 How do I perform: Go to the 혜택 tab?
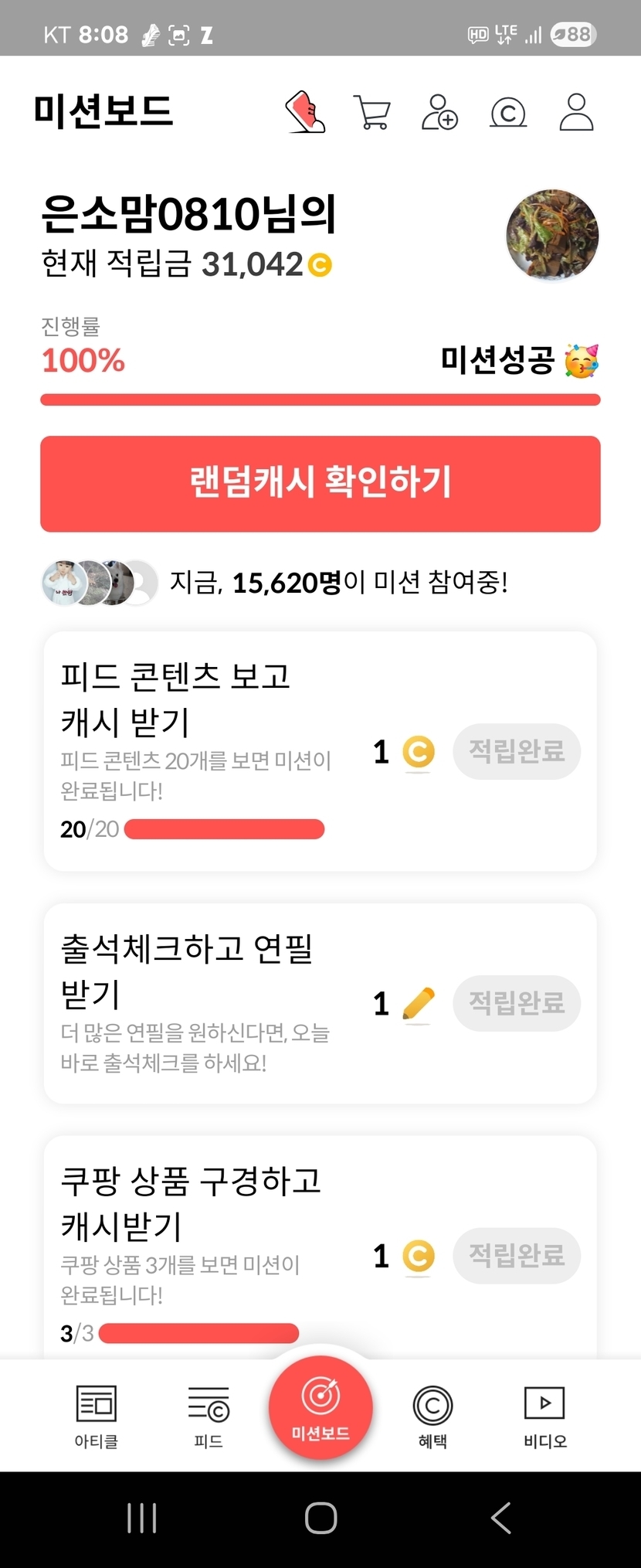(x=432, y=1416)
